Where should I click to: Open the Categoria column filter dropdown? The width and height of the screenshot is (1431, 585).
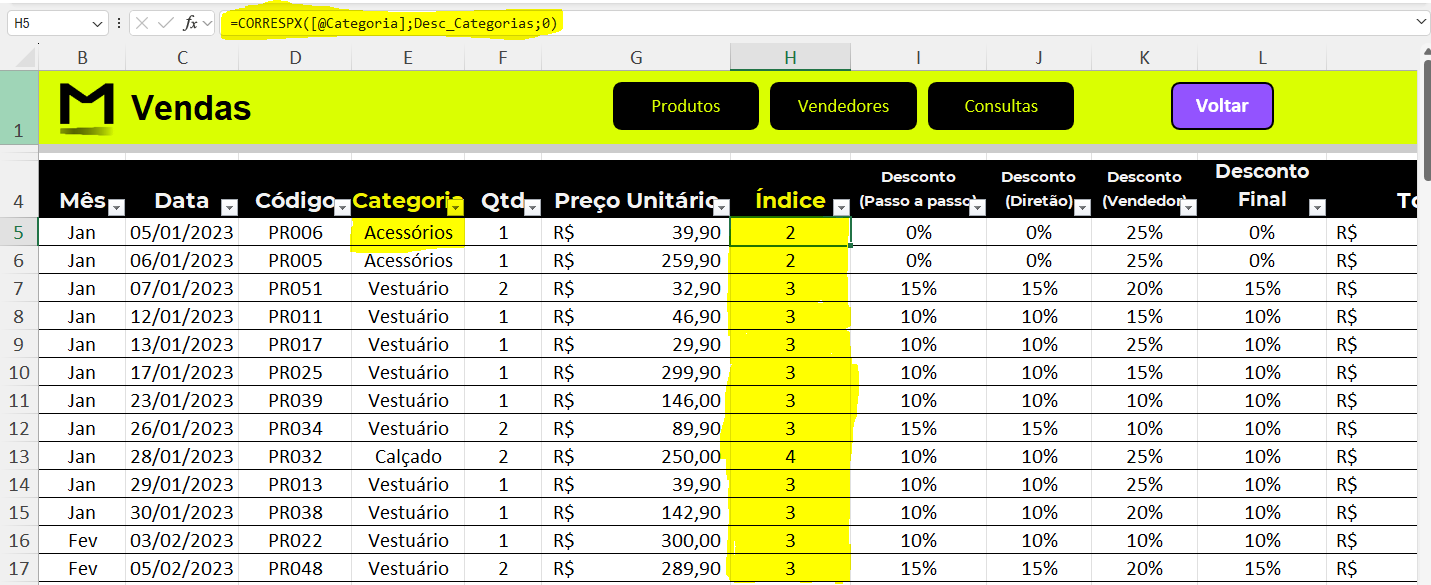456,207
